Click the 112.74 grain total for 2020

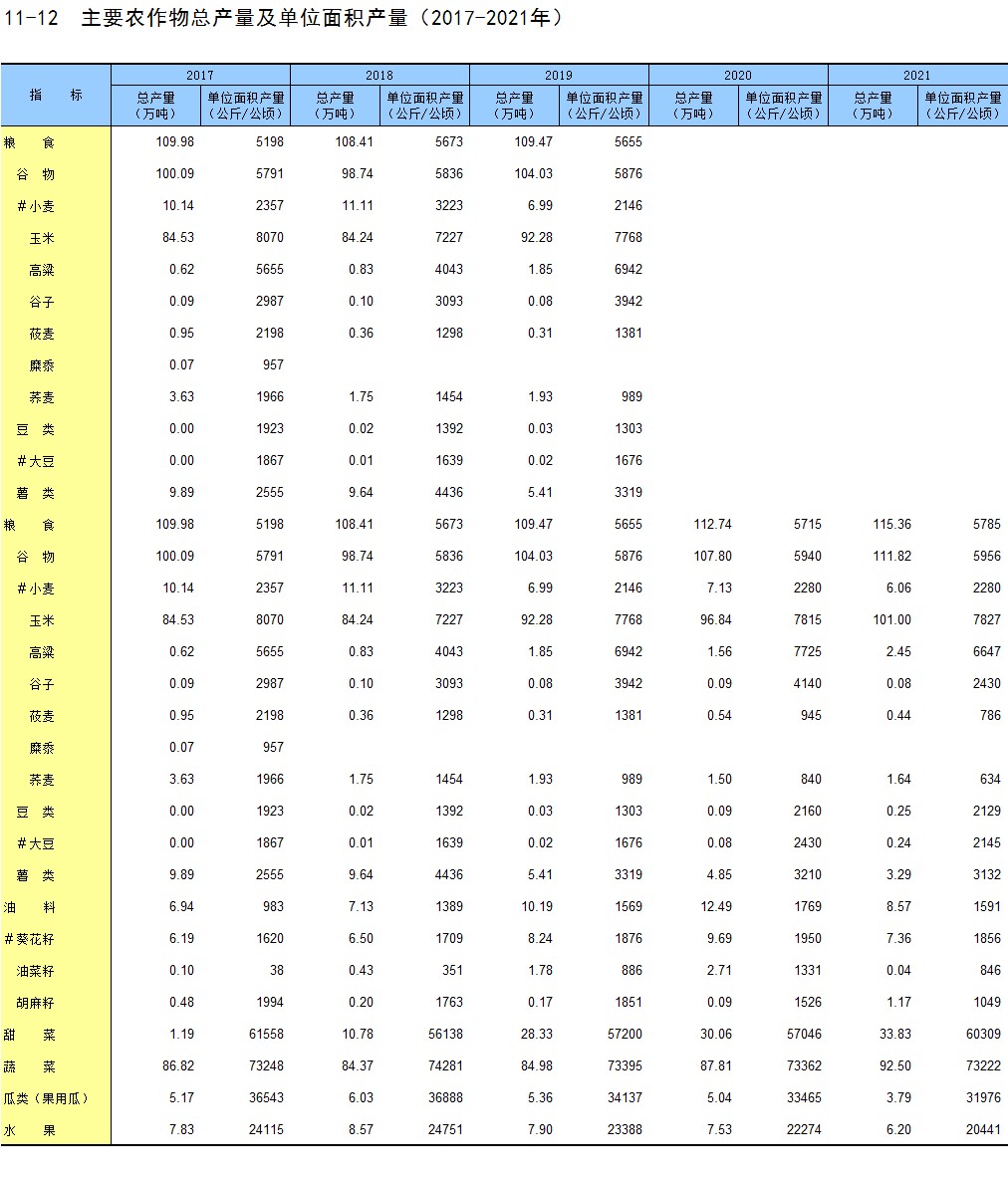[712, 525]
